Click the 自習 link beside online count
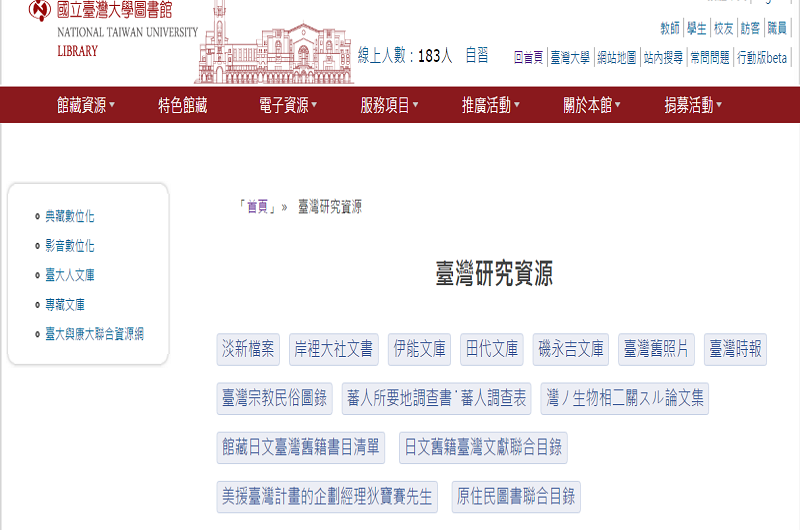The width and height of the screenshot is (800, 530). click(477, 55)
